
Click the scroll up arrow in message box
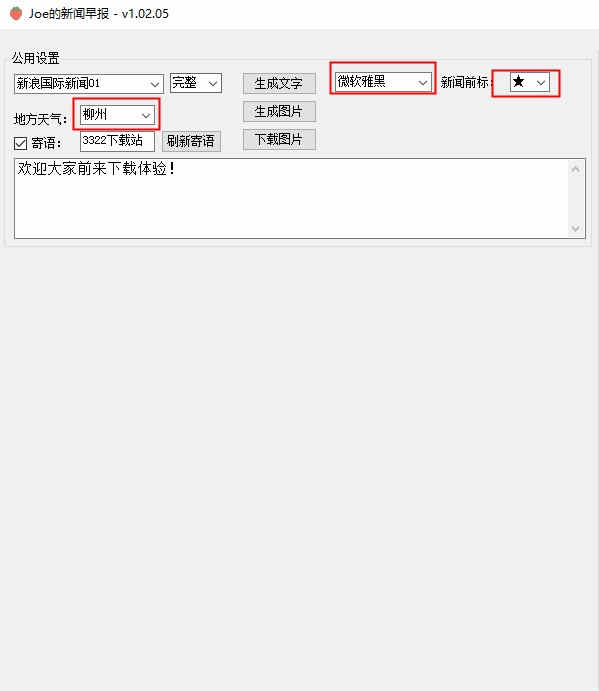(575, 169)
